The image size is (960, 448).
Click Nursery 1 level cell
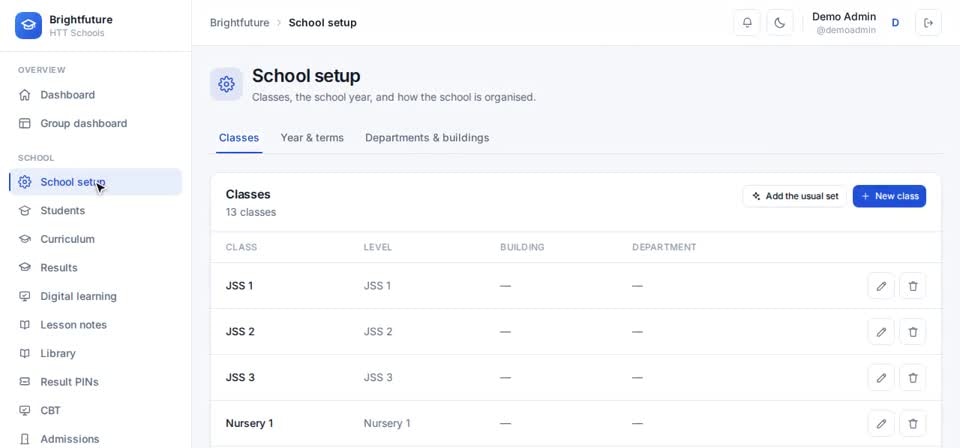pyautogui.click(x=387, y=424)
